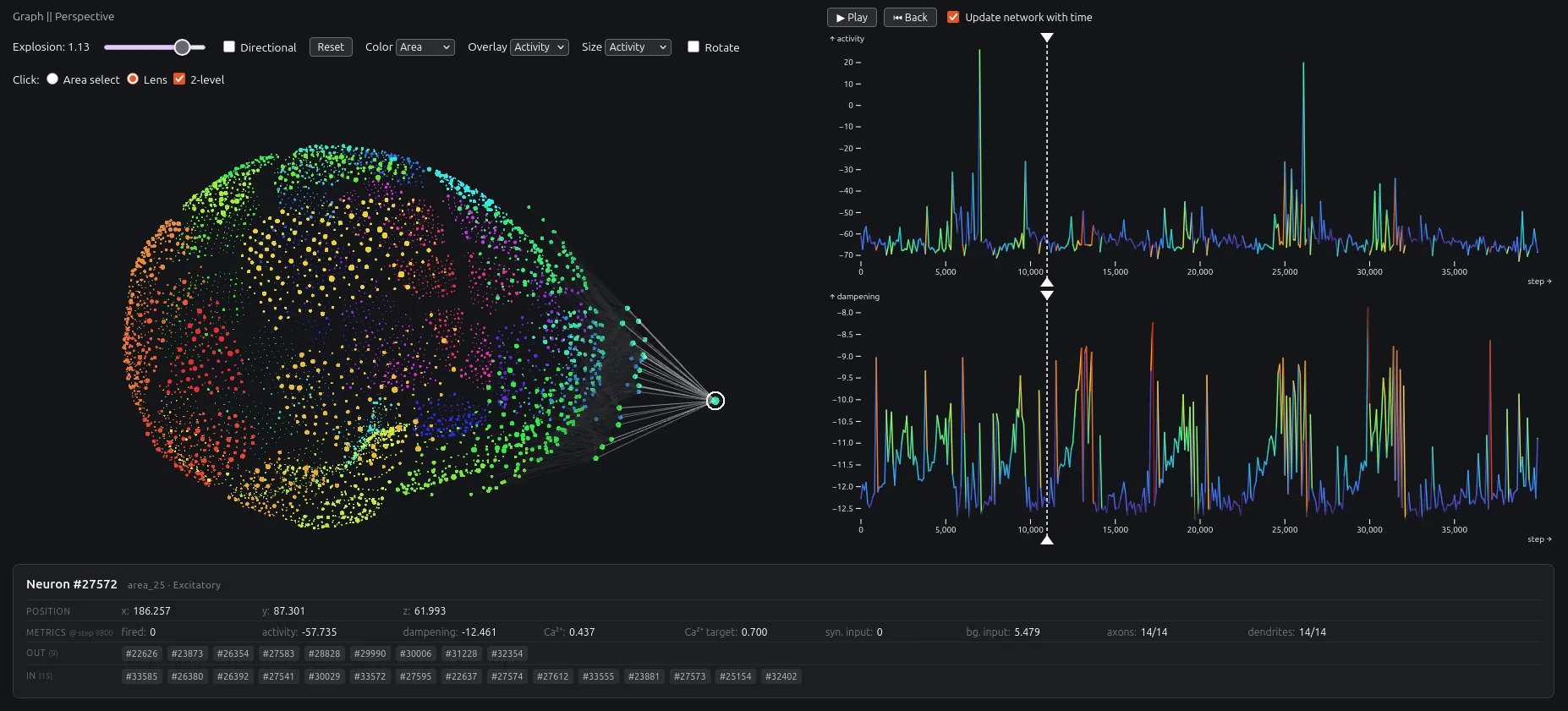The image size is (1568, 711).
Task: Expand the Size dropdown
Action: [x=638, y=47]
